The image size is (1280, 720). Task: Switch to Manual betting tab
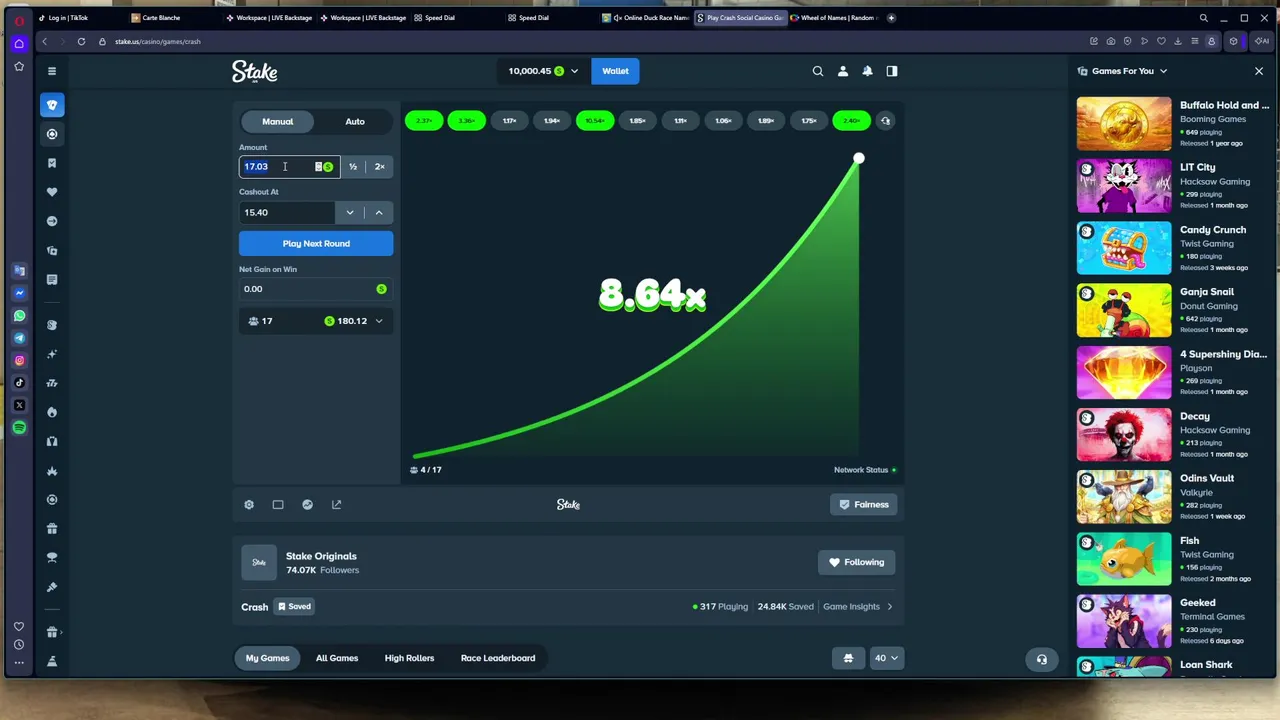coord(278,122)
